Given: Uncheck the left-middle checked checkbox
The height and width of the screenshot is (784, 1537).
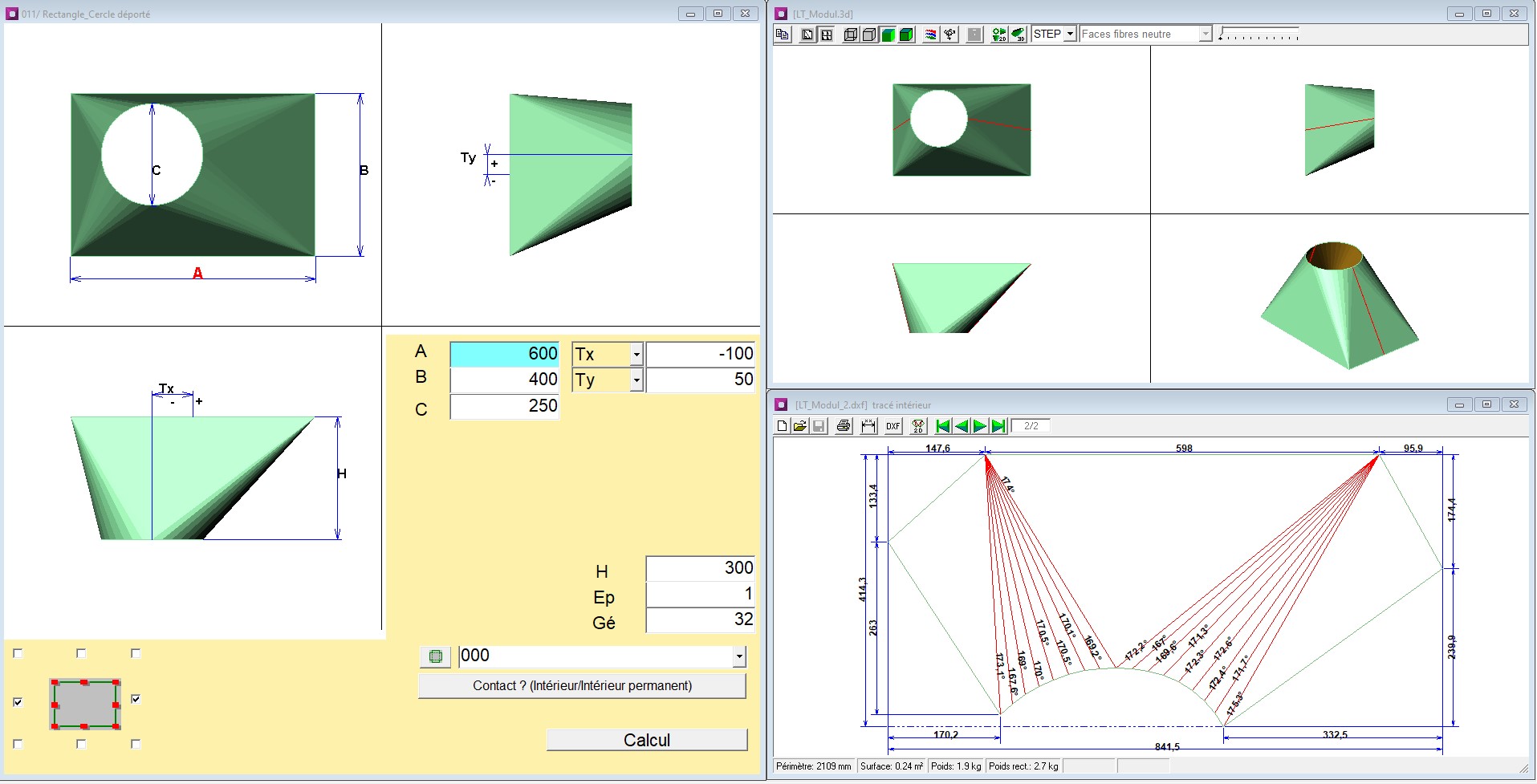Looking at the screenshot, I should pos(18,702).
